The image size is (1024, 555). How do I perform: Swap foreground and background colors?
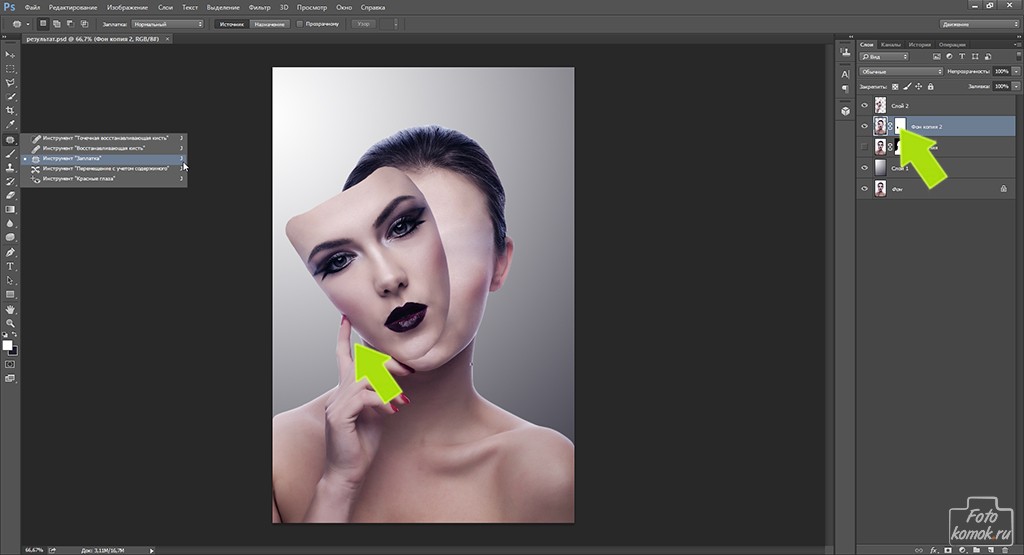(15, 335)
